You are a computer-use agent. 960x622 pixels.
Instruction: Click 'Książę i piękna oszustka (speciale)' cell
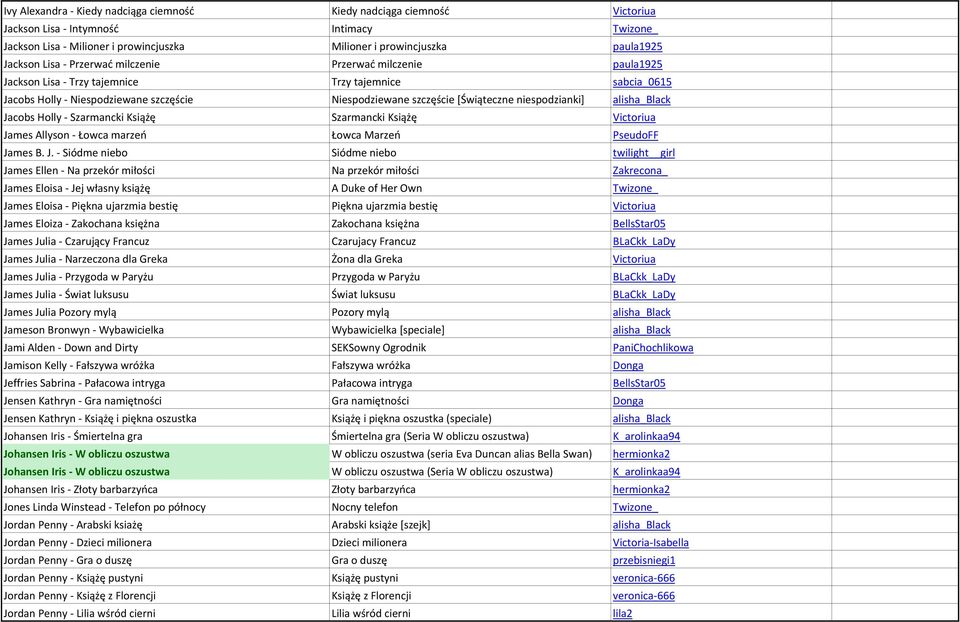(x=470, y=419)
